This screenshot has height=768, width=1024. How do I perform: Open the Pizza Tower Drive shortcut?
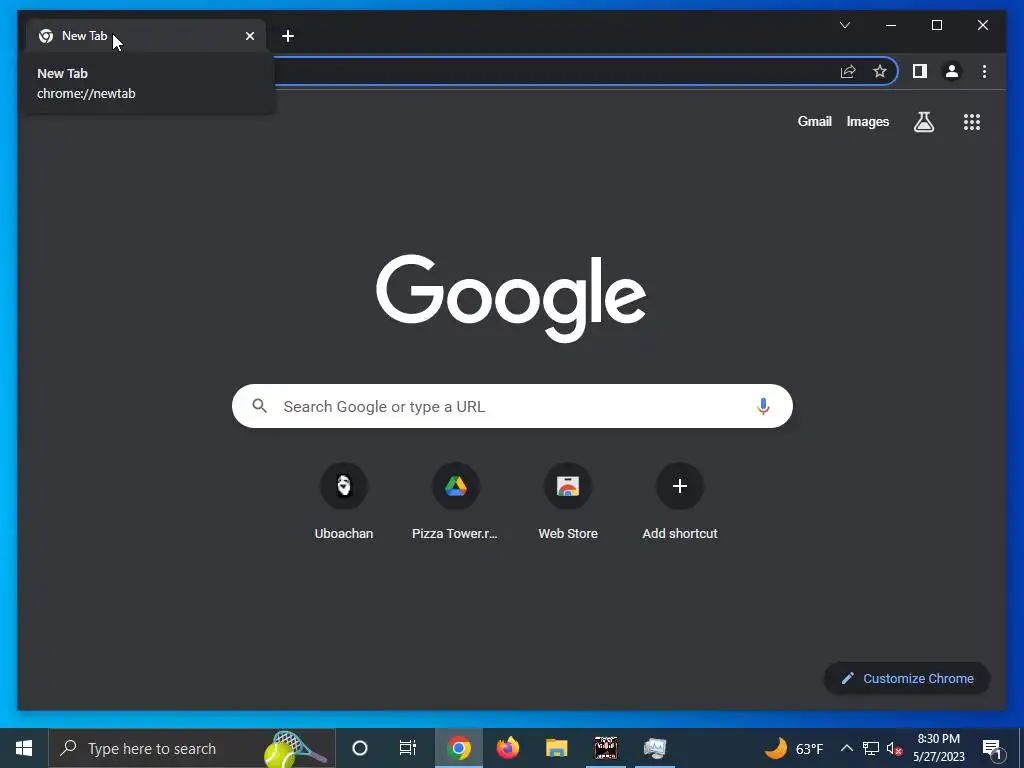point(456,502)
